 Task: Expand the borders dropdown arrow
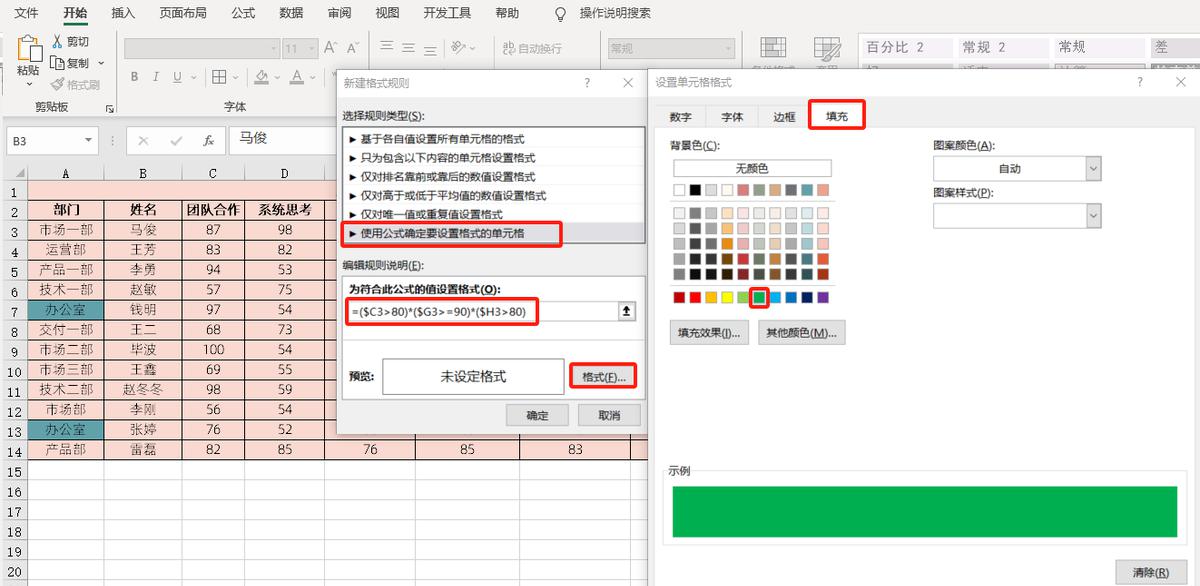point(236,77)
